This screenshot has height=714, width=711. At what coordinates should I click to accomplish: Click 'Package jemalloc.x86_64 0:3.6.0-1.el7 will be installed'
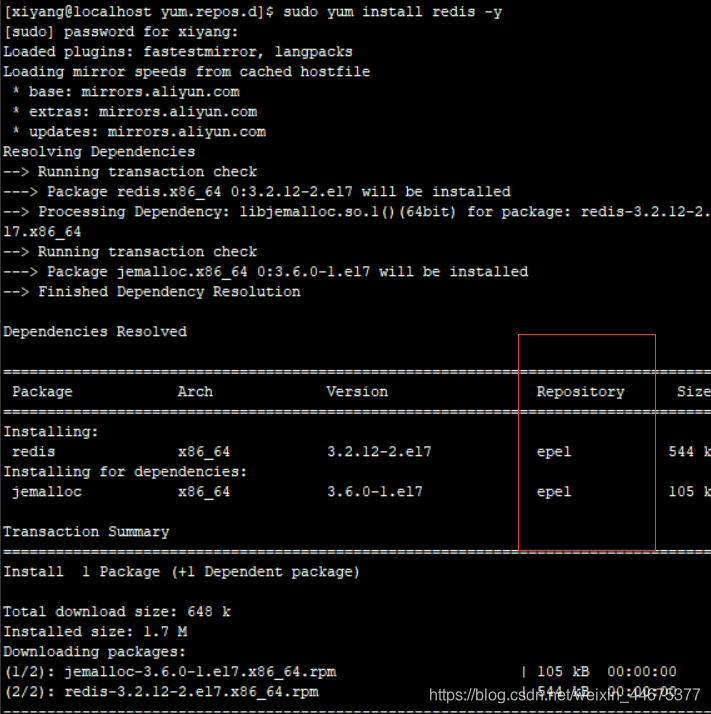[x=287, y=273]
